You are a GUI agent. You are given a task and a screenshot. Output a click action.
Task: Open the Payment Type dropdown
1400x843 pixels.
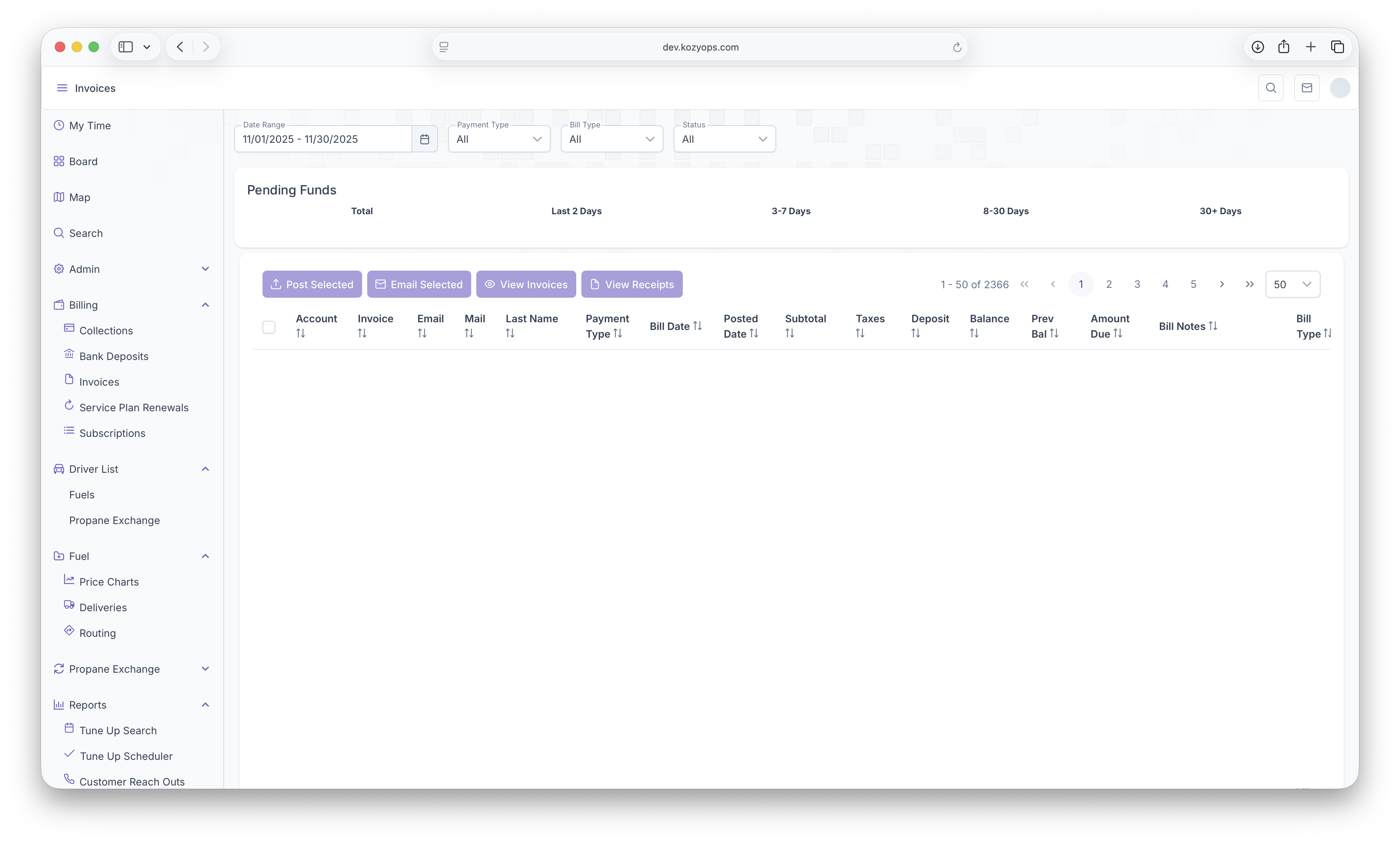[499, 139]
